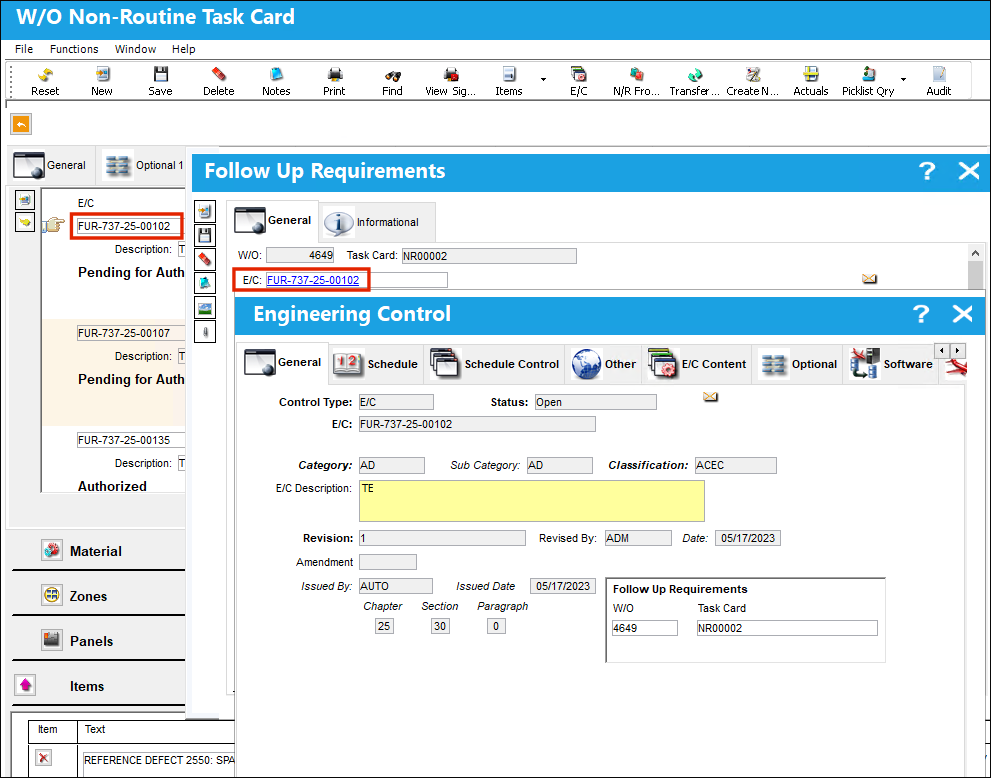
Task: Open the E/C Content tab
Action: tap(697, 364)
